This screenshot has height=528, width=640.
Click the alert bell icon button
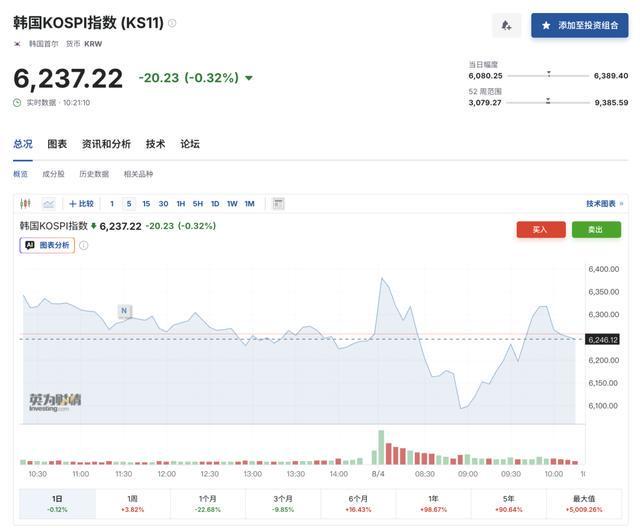tap(507, 25)
